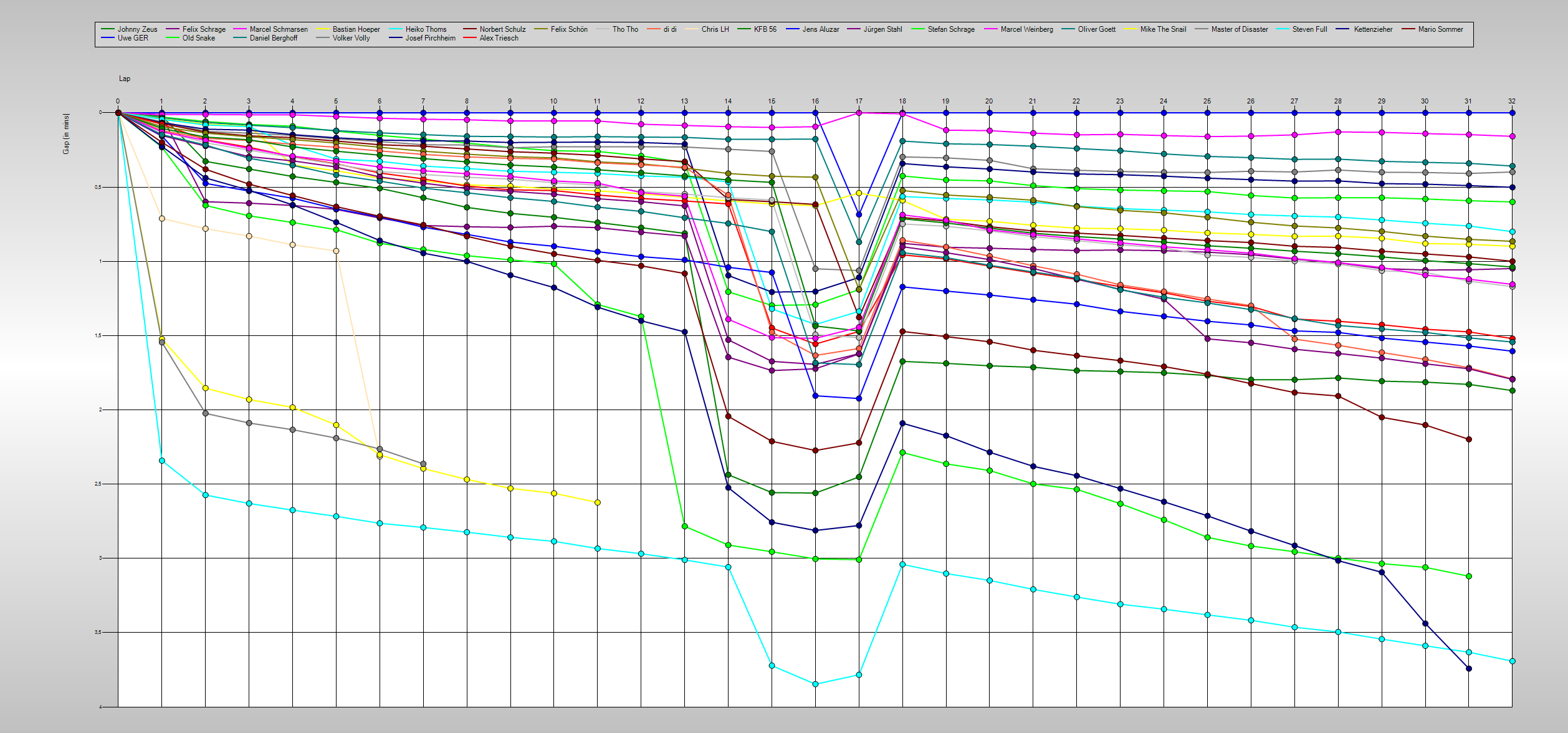Click yellow line's final point at lap 11
This screenshot has width=1568, height=733.
click(x=598, y=502)
